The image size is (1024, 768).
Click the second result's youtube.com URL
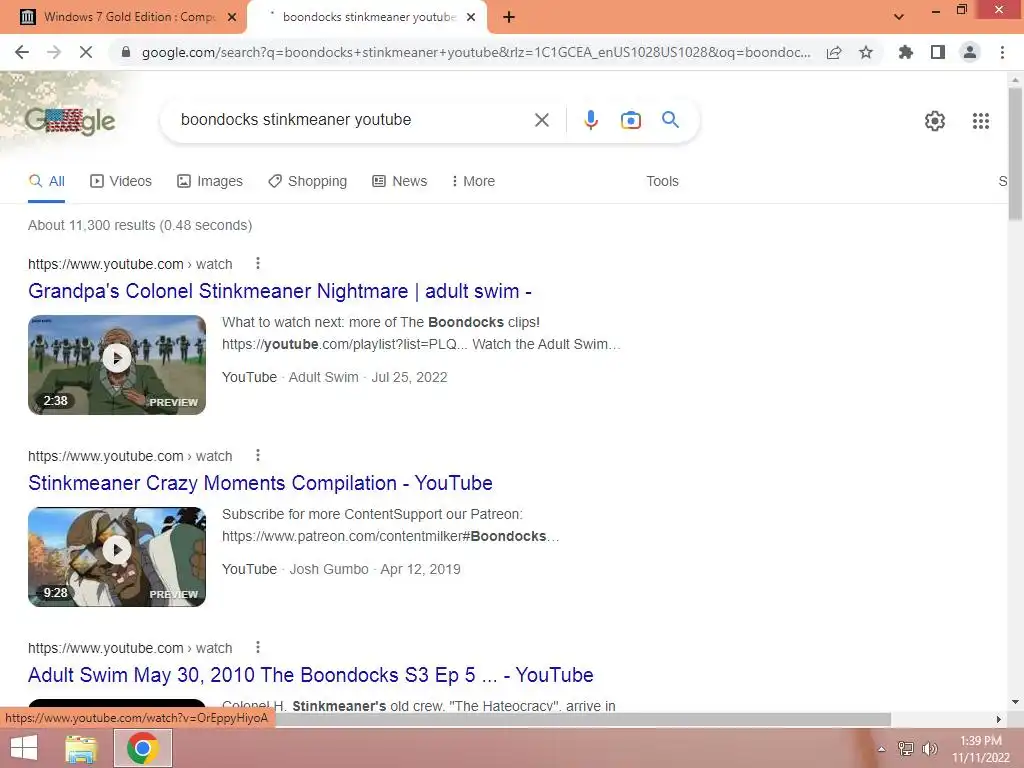point(130,456)
